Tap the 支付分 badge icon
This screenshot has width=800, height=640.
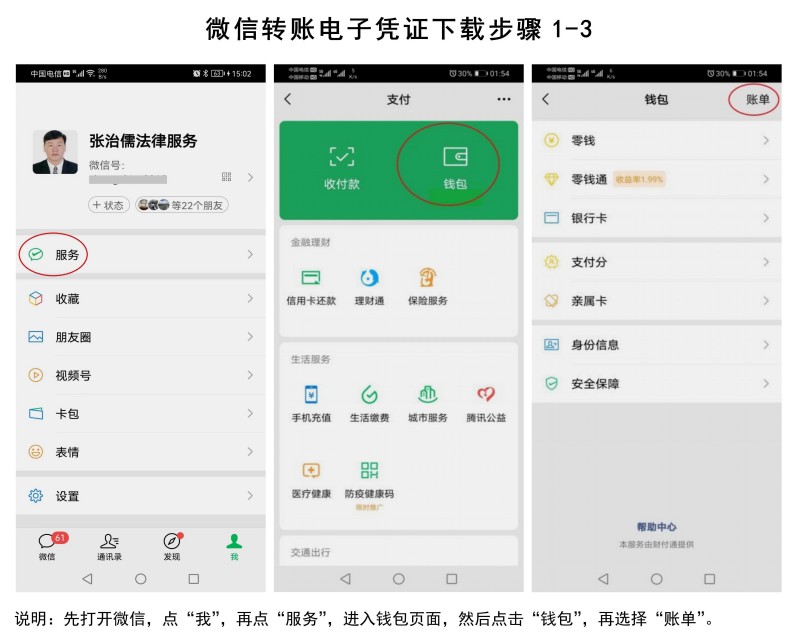[552, 262]
